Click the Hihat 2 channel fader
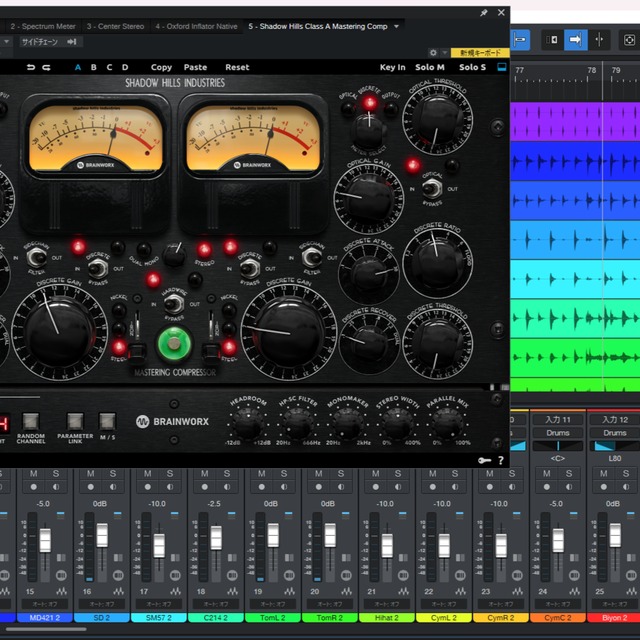 387,544
